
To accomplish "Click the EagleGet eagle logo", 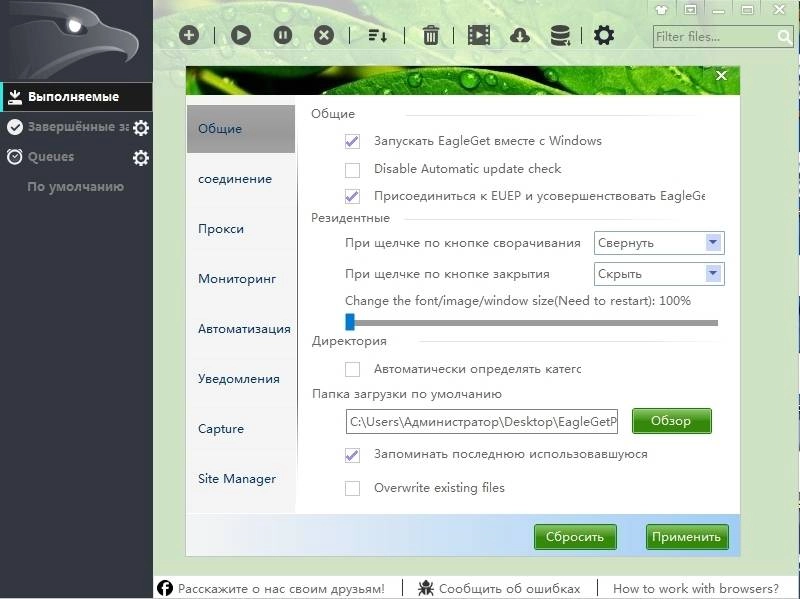I will click(76, 40).
